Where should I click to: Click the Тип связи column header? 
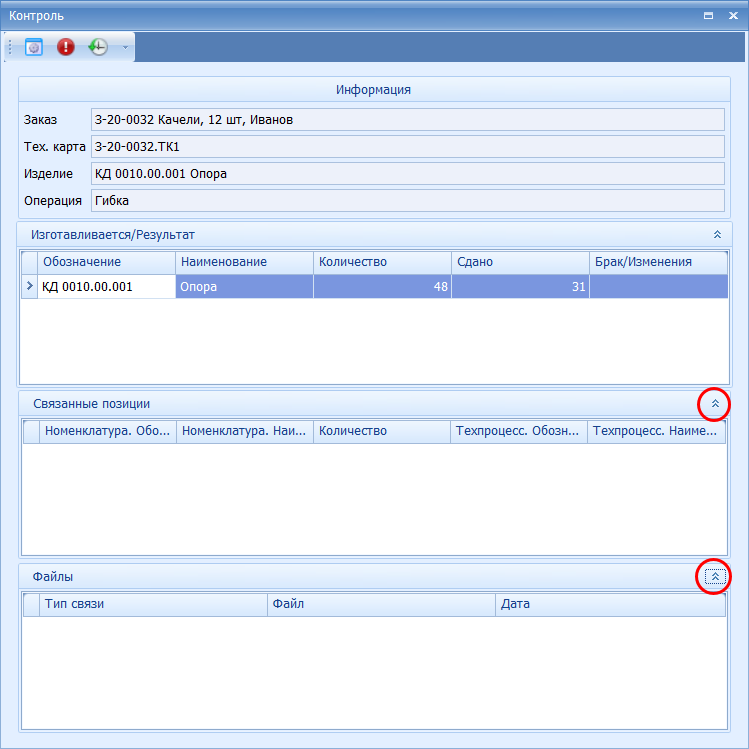pyautogui.click(x=153, y=604)
